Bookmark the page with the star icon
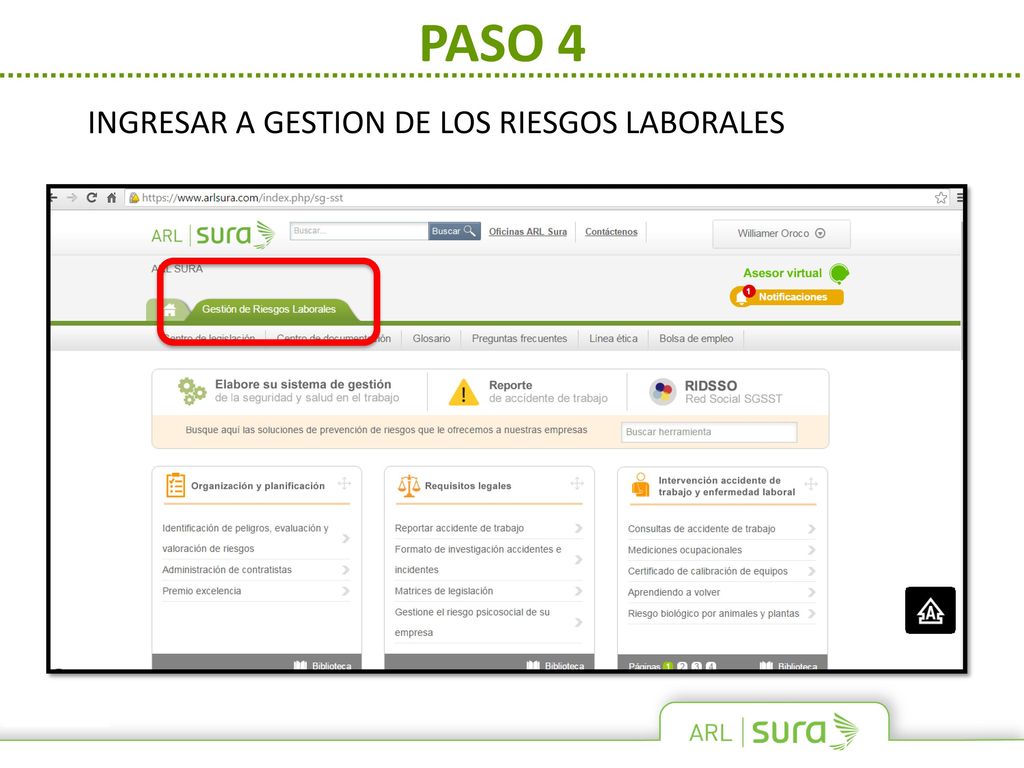1024x768 pixels. 940,197
